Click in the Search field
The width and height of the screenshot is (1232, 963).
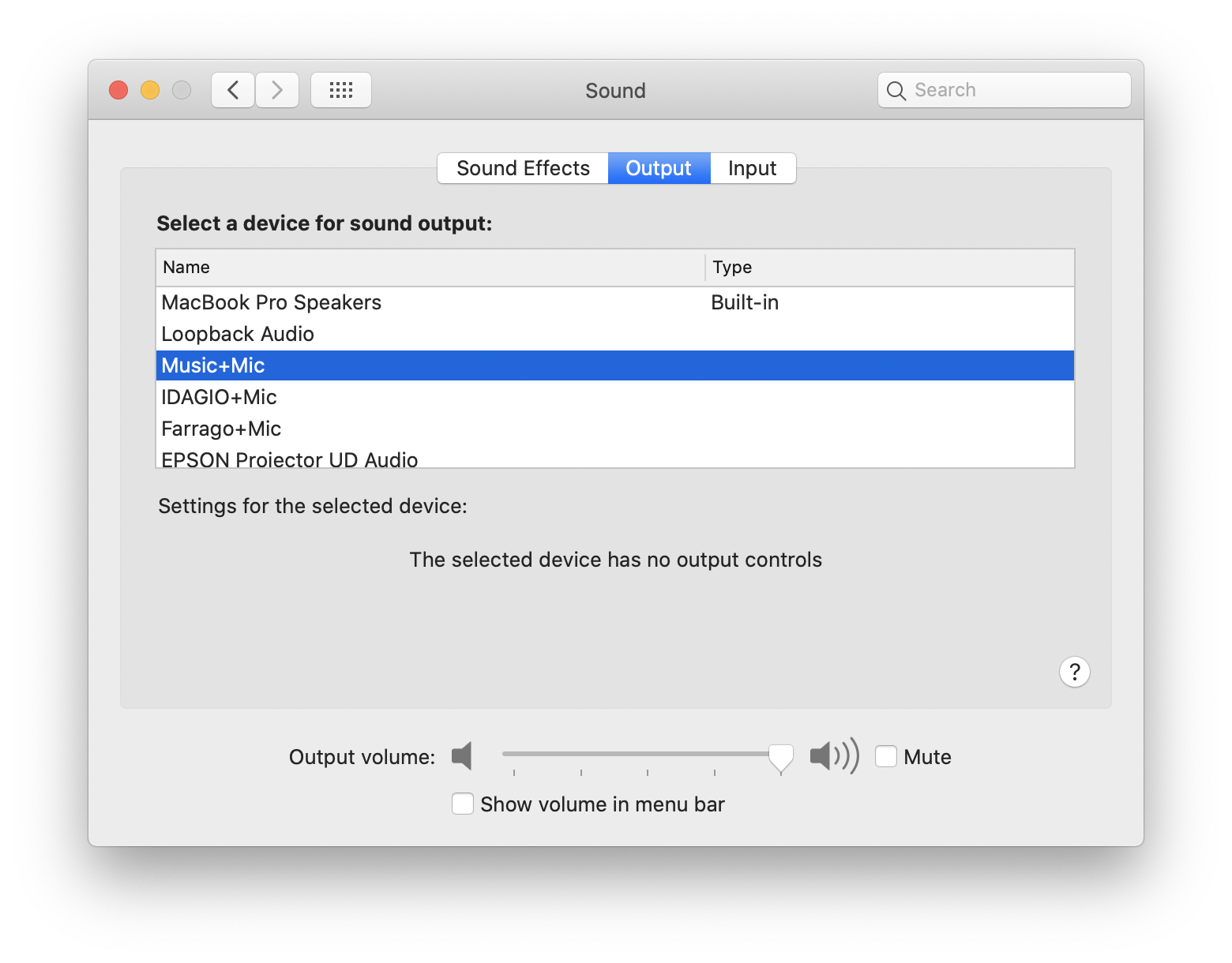coord(1005,90)
